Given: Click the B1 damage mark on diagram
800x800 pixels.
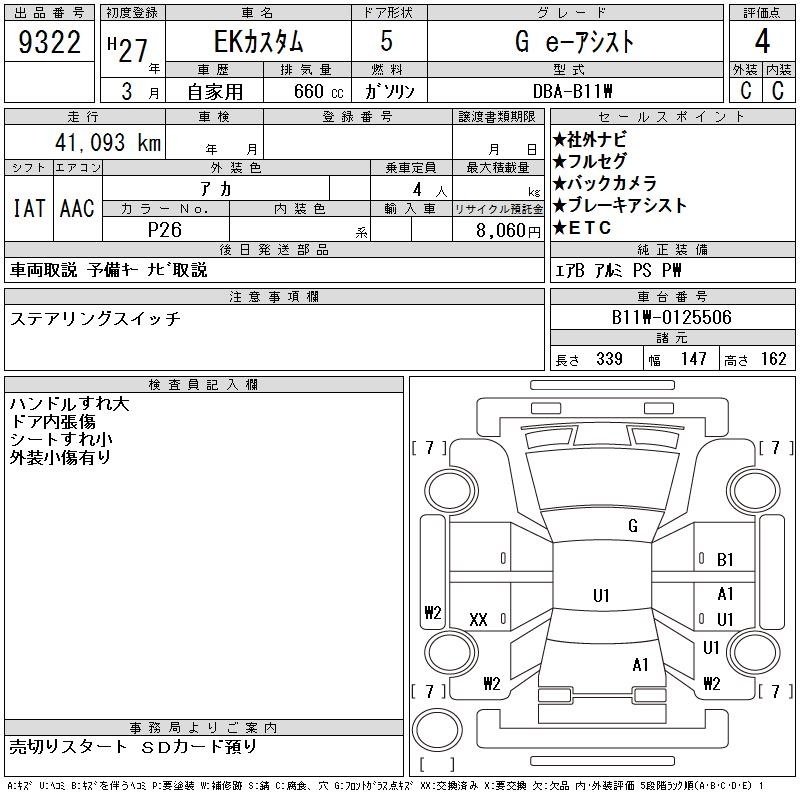Looking at the screenshot, I should 725,560.
